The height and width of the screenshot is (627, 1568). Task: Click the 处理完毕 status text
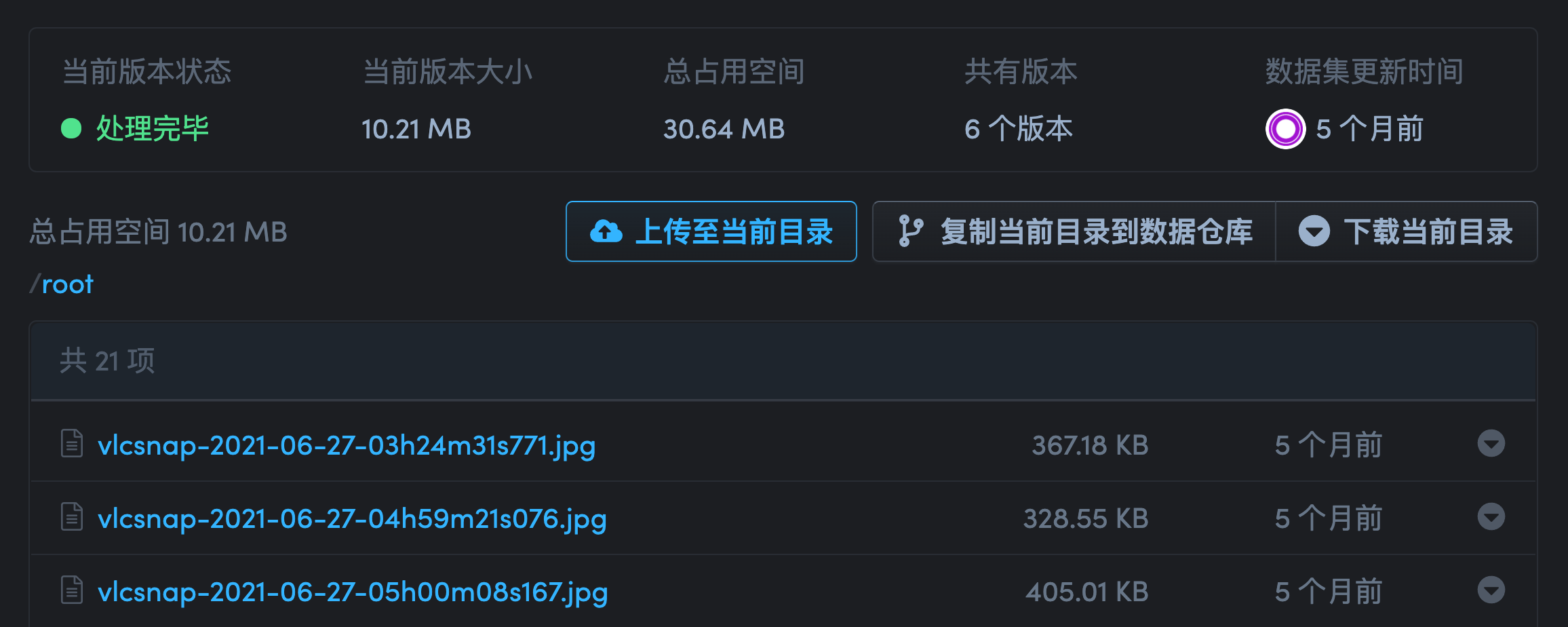153,128
